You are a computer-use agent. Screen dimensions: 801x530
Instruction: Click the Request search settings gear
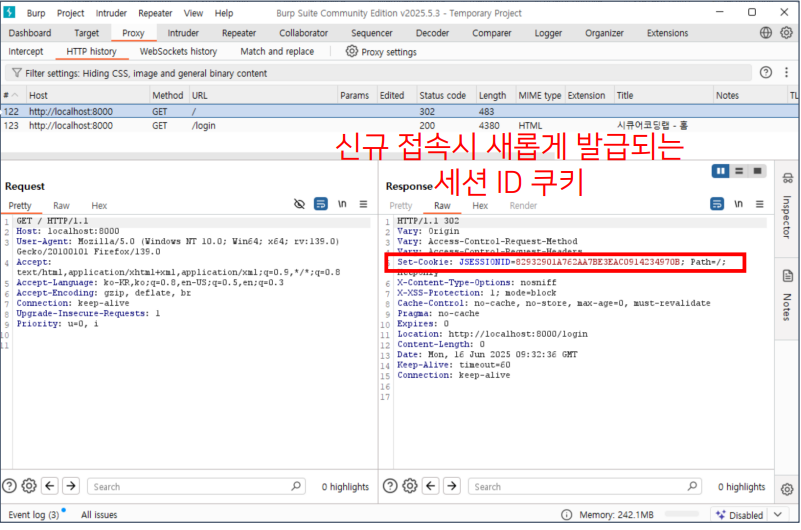29,486
